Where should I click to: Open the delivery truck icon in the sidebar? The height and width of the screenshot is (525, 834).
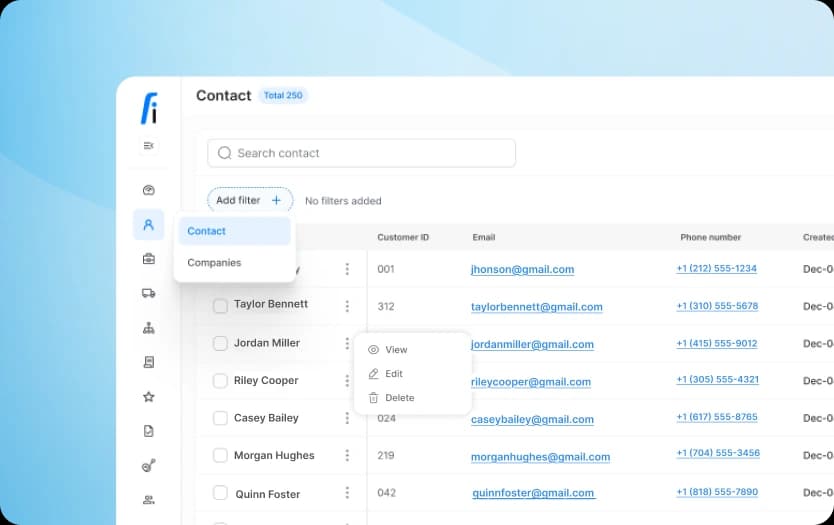[x=148, y=293]
